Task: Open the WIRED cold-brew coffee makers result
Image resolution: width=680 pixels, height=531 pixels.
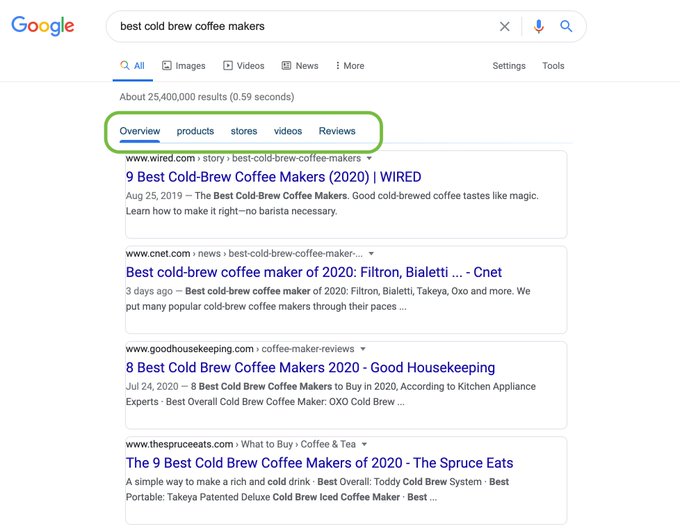Action: pyautogui.click(x=273, y=177)
